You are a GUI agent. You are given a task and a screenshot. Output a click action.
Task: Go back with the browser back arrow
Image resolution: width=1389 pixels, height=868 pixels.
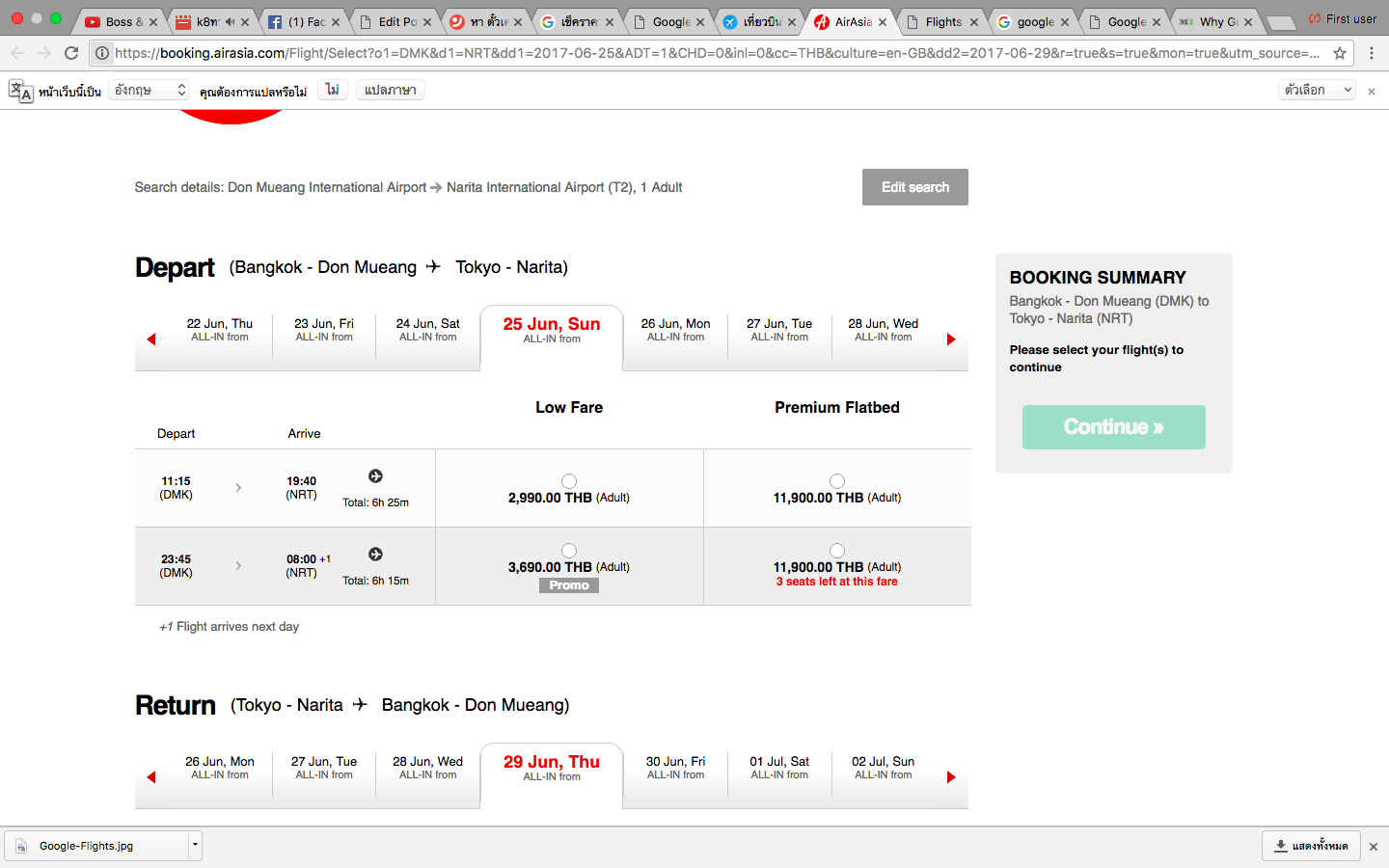[x=17, y=53]
